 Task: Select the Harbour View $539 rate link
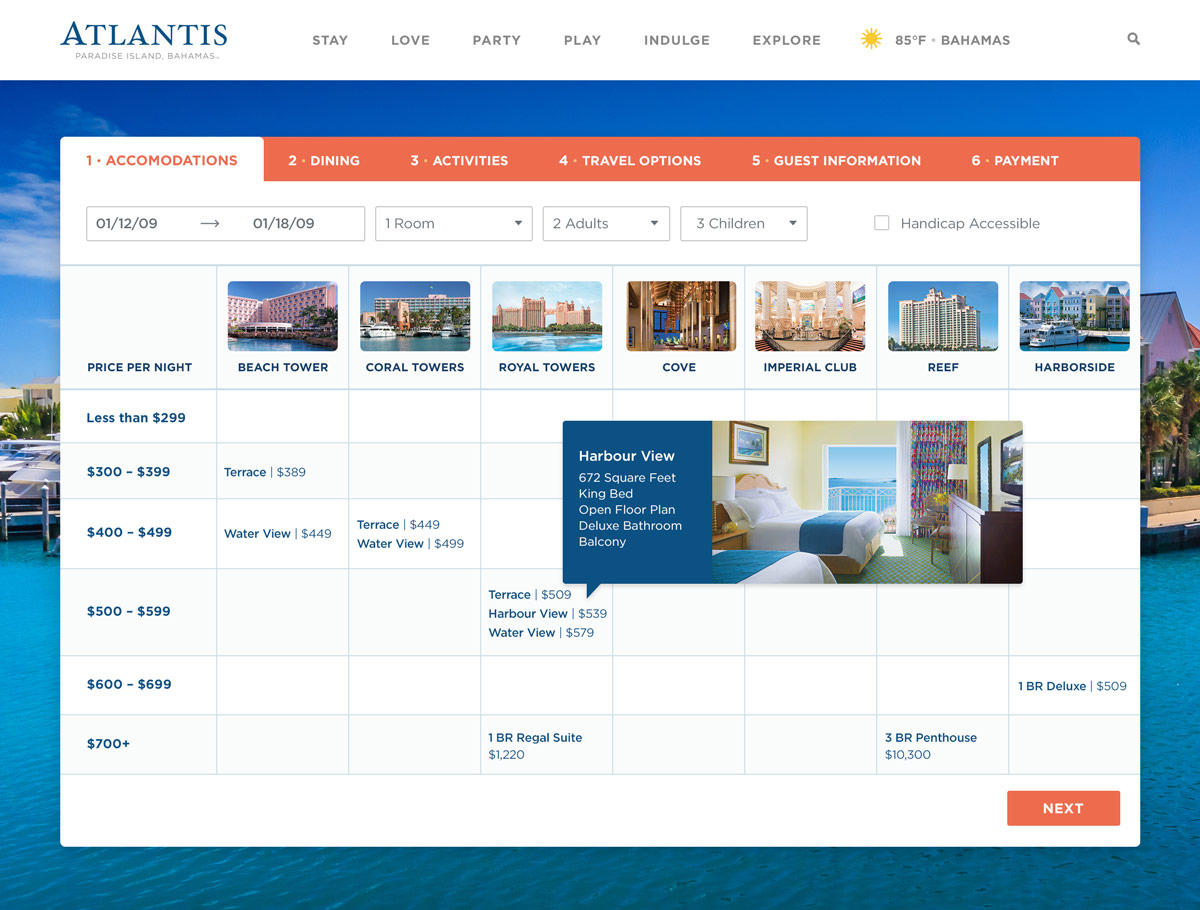click(547, 613)
